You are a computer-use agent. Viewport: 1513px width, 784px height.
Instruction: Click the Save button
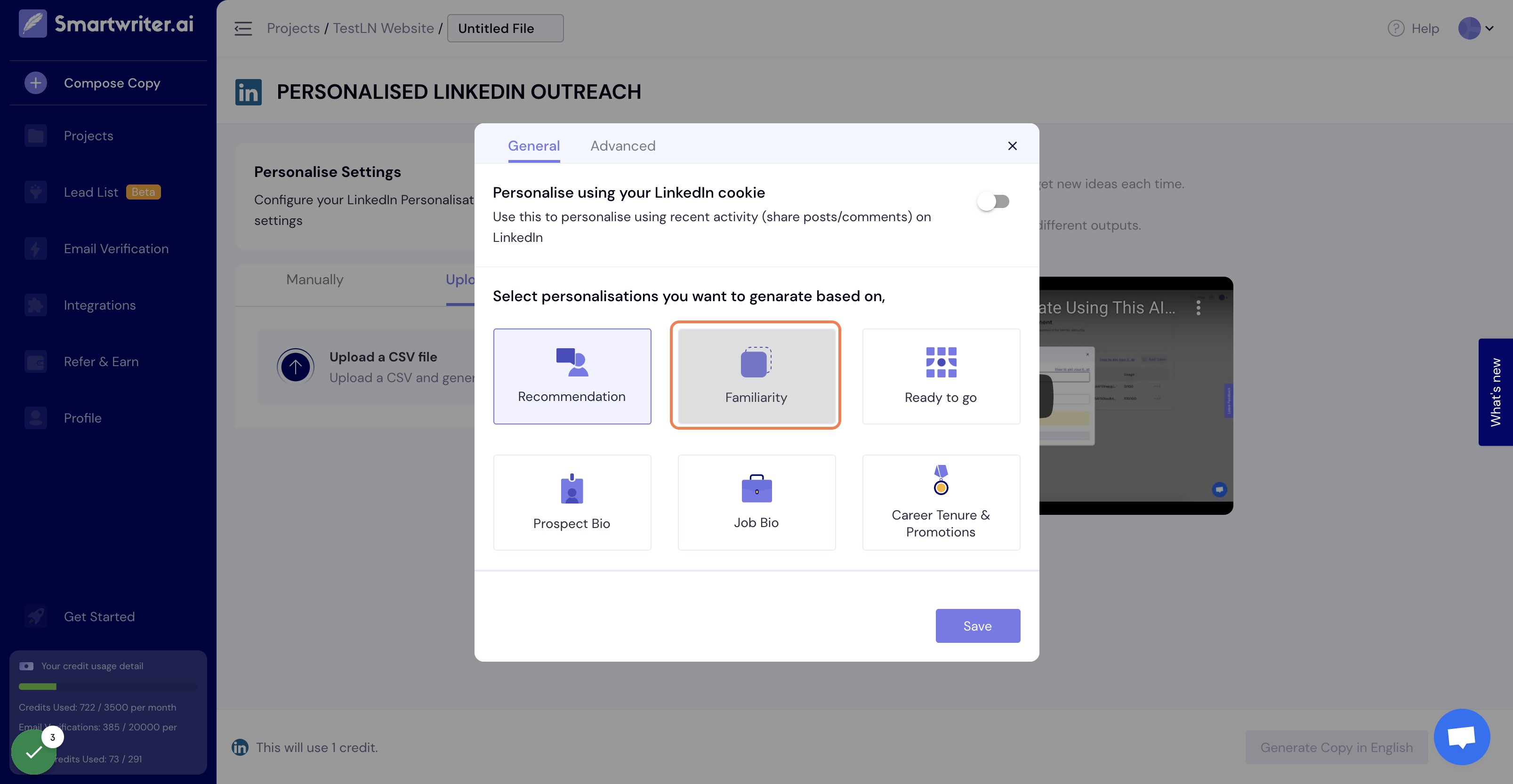coord(977,626)
